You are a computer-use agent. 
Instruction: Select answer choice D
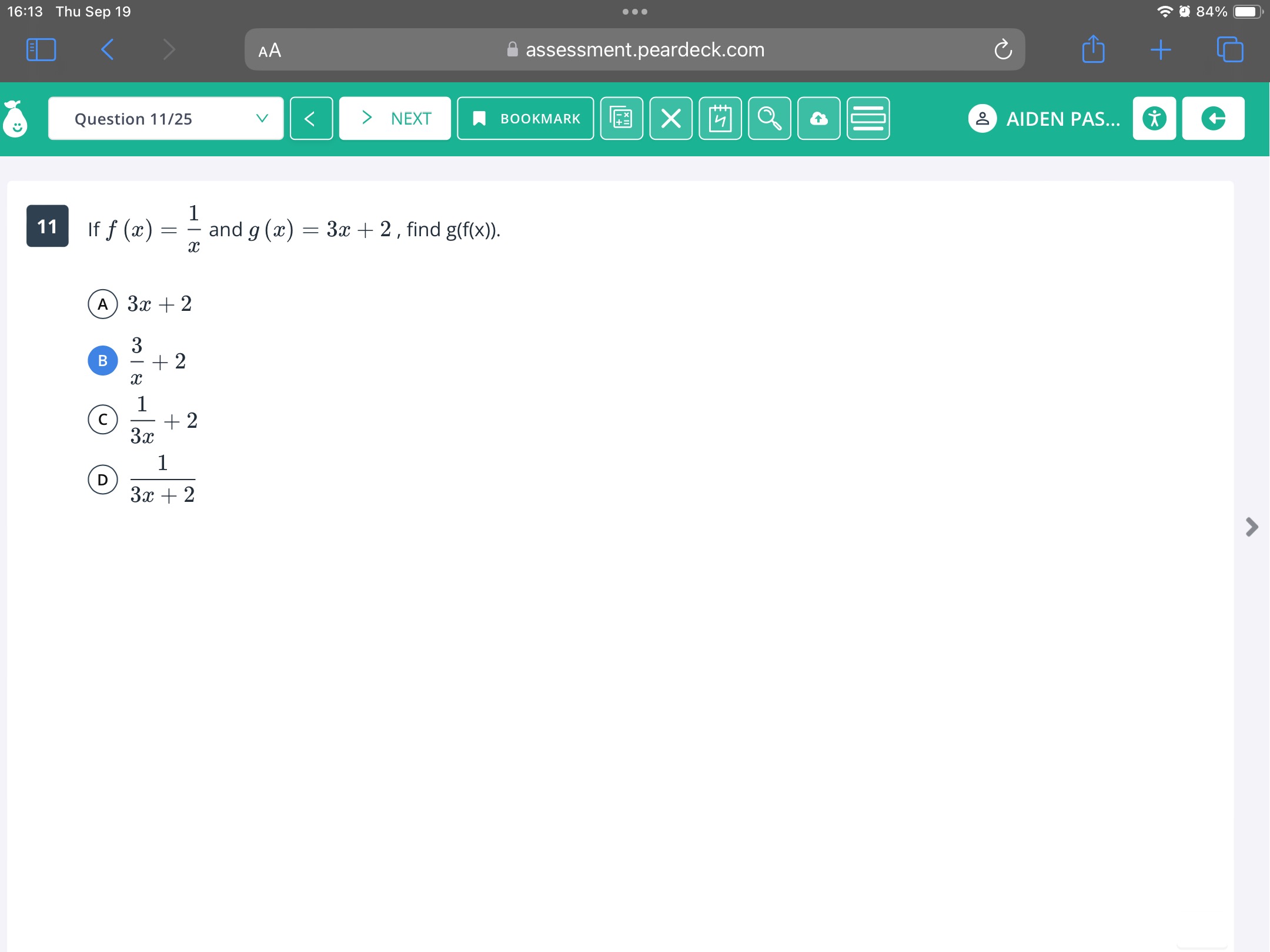pos(103,480)
